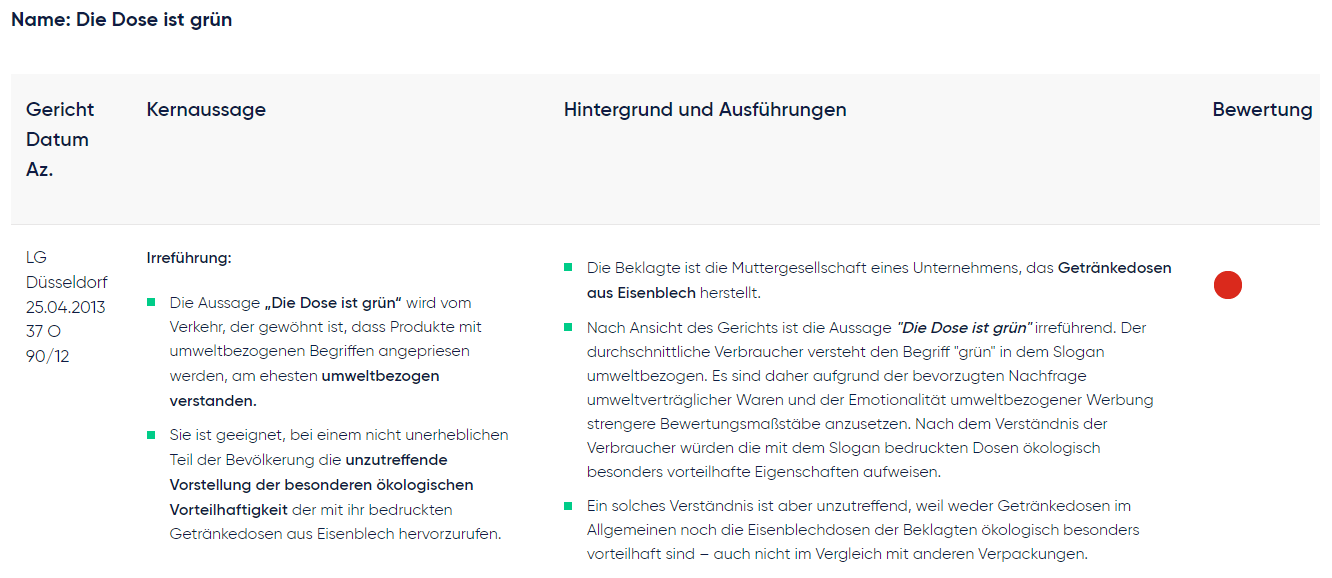Image resolution: width=1332 pixels, height=578 pixels.
Task: Click the green bullet before "Die Aussage"
Action: [152, 302]
